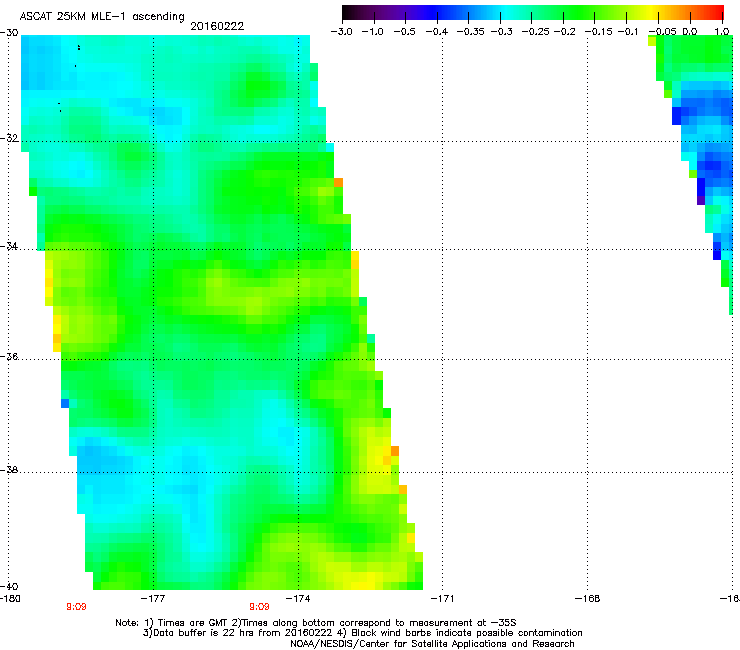
Task: Click the title 'ASCAT 25KM MLE-1 ascending'
Action: coord(102,16)
